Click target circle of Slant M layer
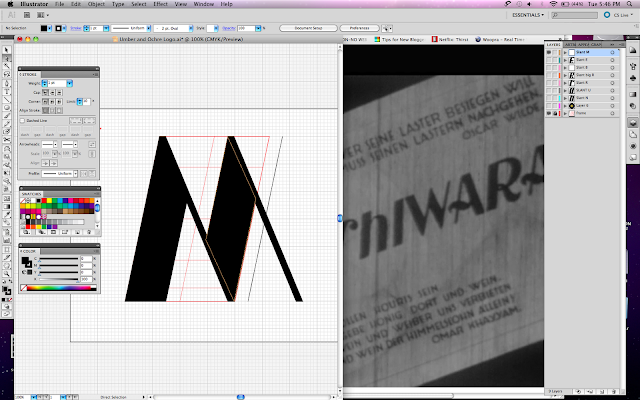Screen dimensions: 640x400 tap(612, 52)
